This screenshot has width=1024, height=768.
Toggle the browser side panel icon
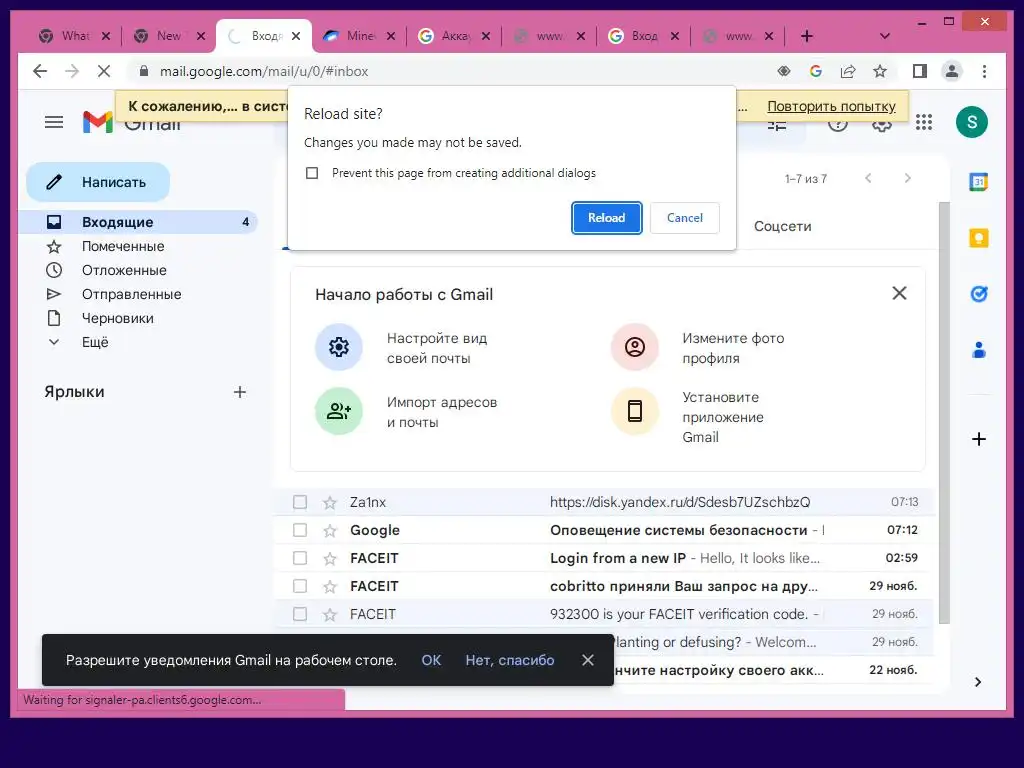click(920, 71)
